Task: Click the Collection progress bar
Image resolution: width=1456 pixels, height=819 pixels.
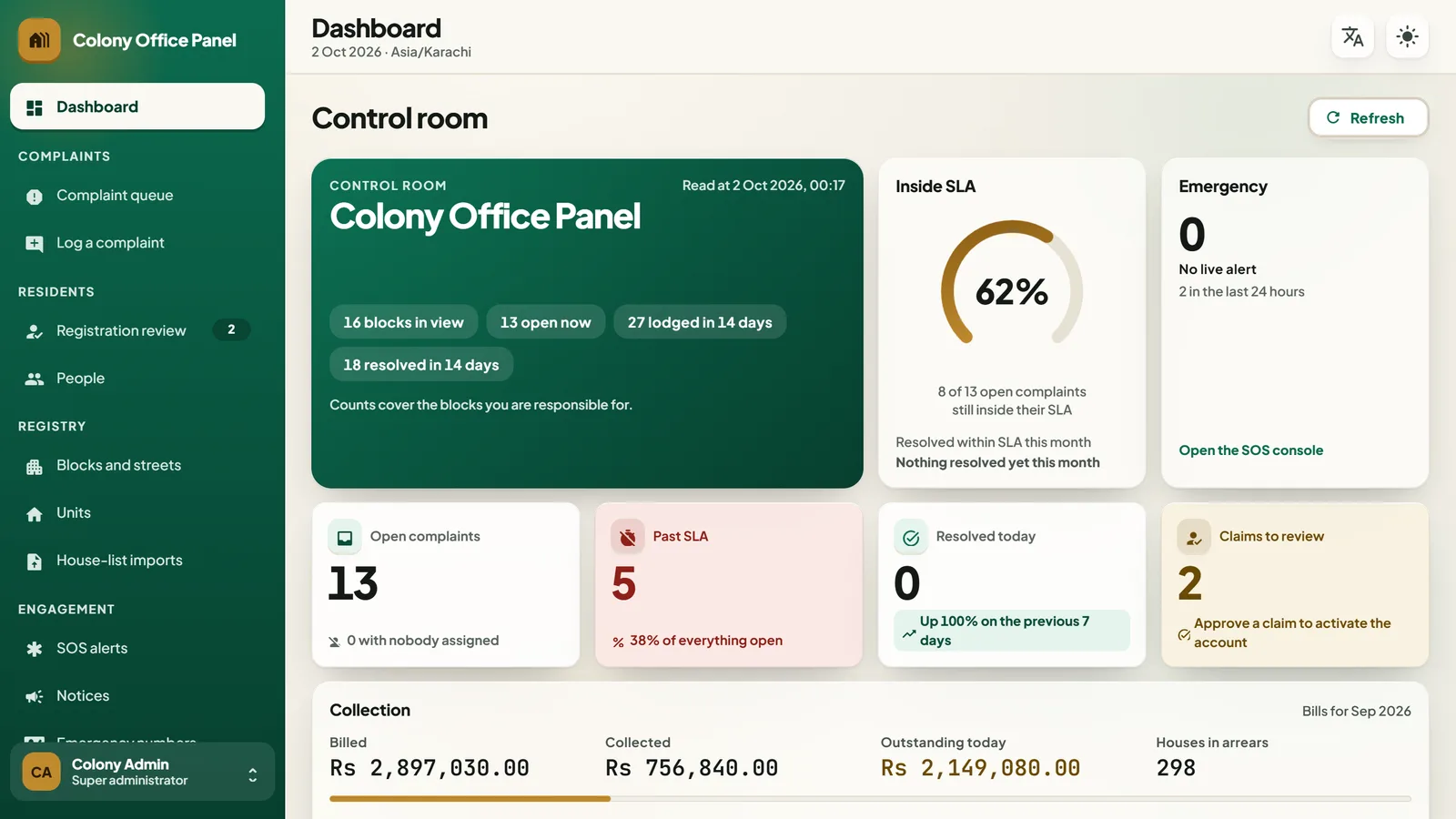Action: tap(870, 799)
